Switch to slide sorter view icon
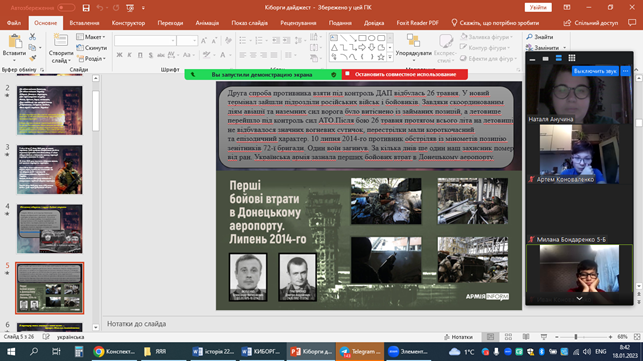 [x=508, y=337]
